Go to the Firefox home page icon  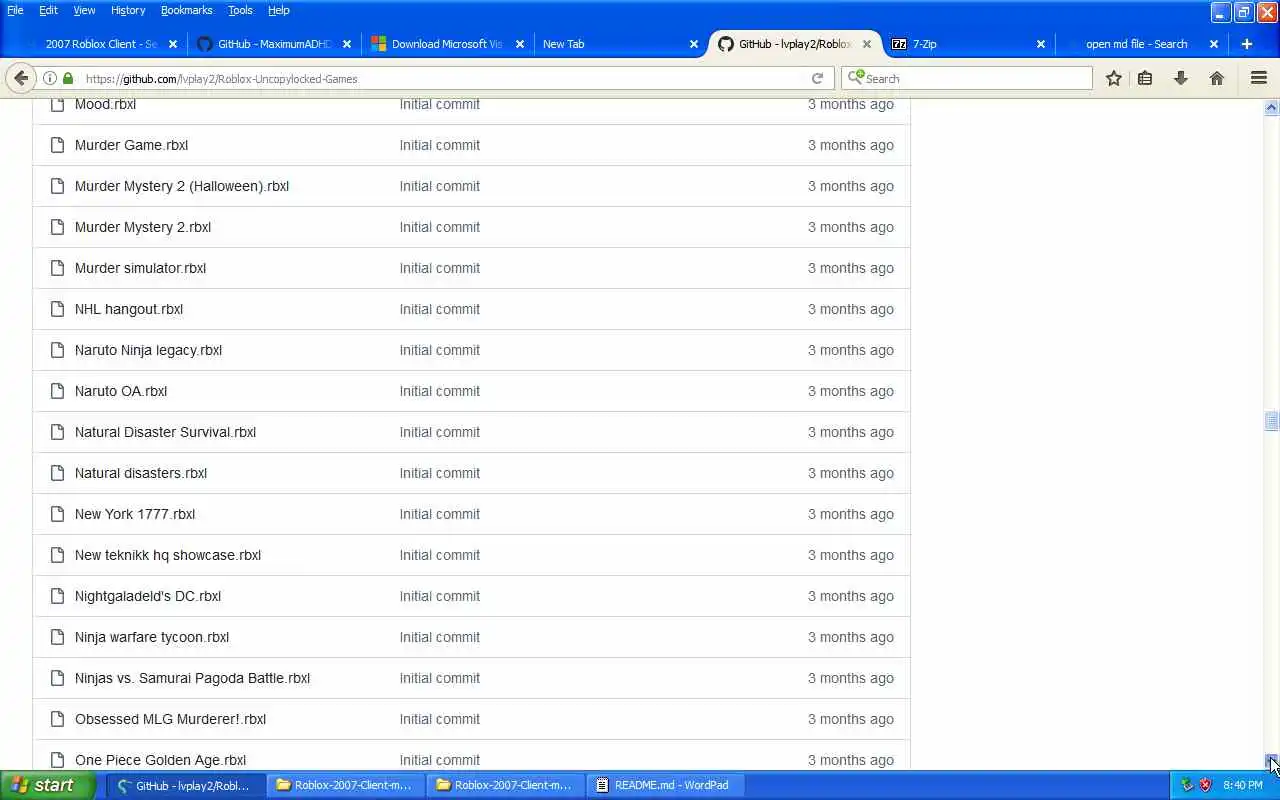coord(1217,78)
